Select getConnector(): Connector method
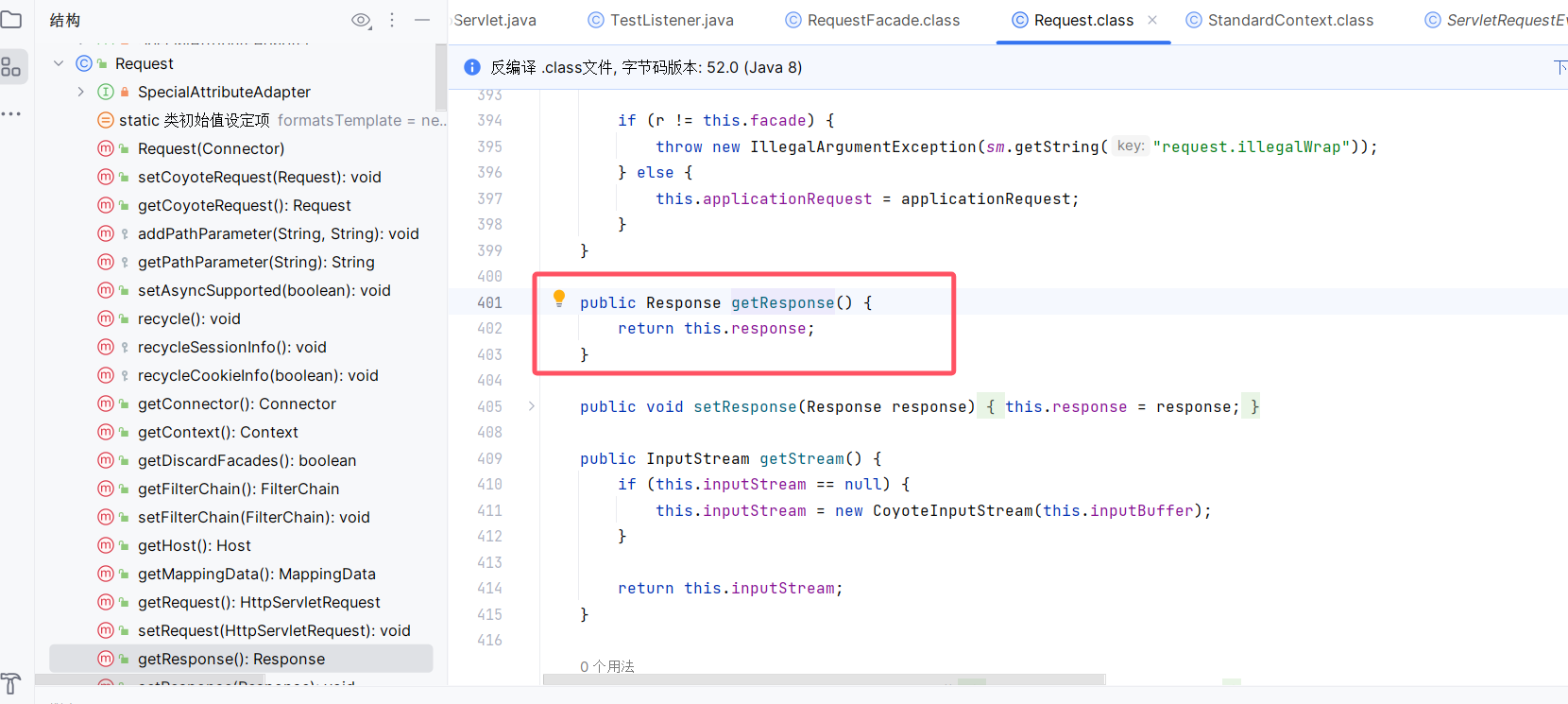 [x=237, y=404]
